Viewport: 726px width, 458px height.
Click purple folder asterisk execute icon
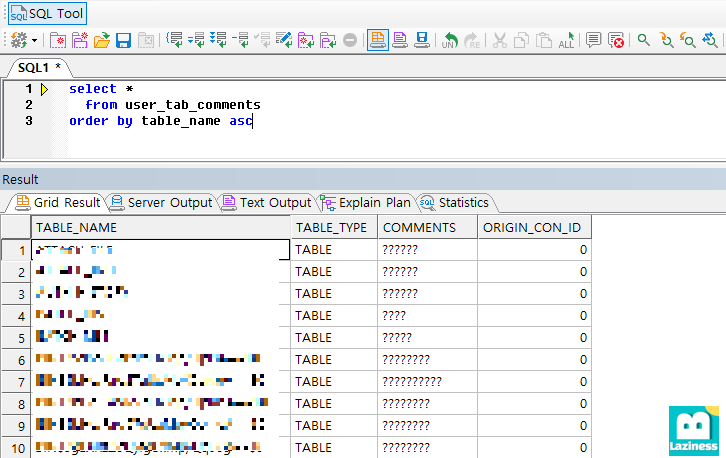point(306,40)
